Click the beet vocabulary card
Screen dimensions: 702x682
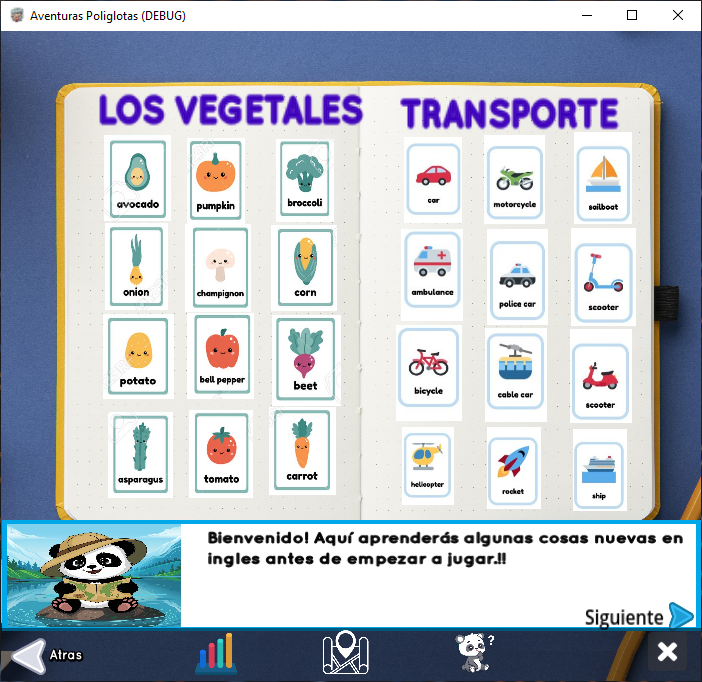pyautogui.click(x=305, y=359)
